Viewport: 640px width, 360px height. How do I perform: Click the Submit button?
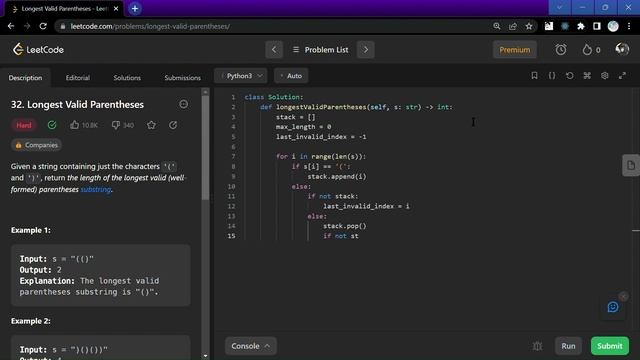[x=610, y=346]
